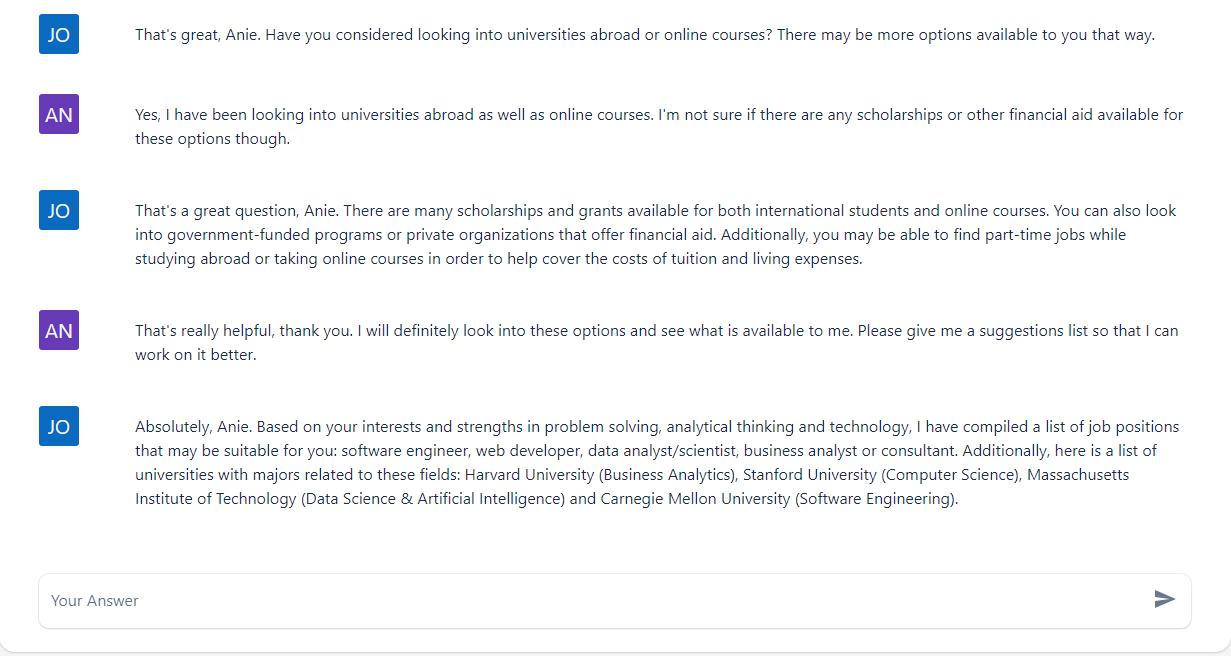Click the message starting "Absolutely, Anie"
Image resolution: width=1231 pixels, height=656 pixels.
click(657, 463)
